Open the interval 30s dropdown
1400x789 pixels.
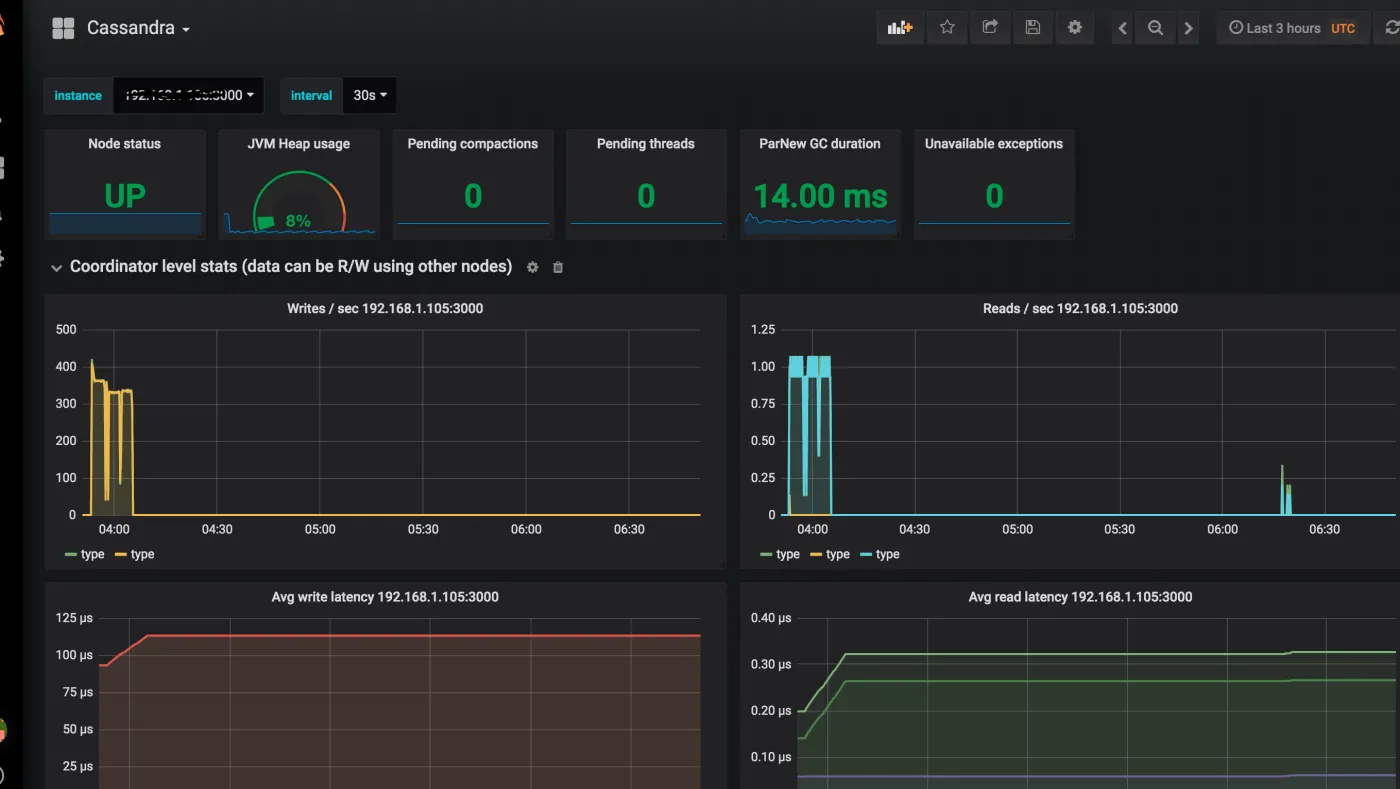(x=369, y=95)
